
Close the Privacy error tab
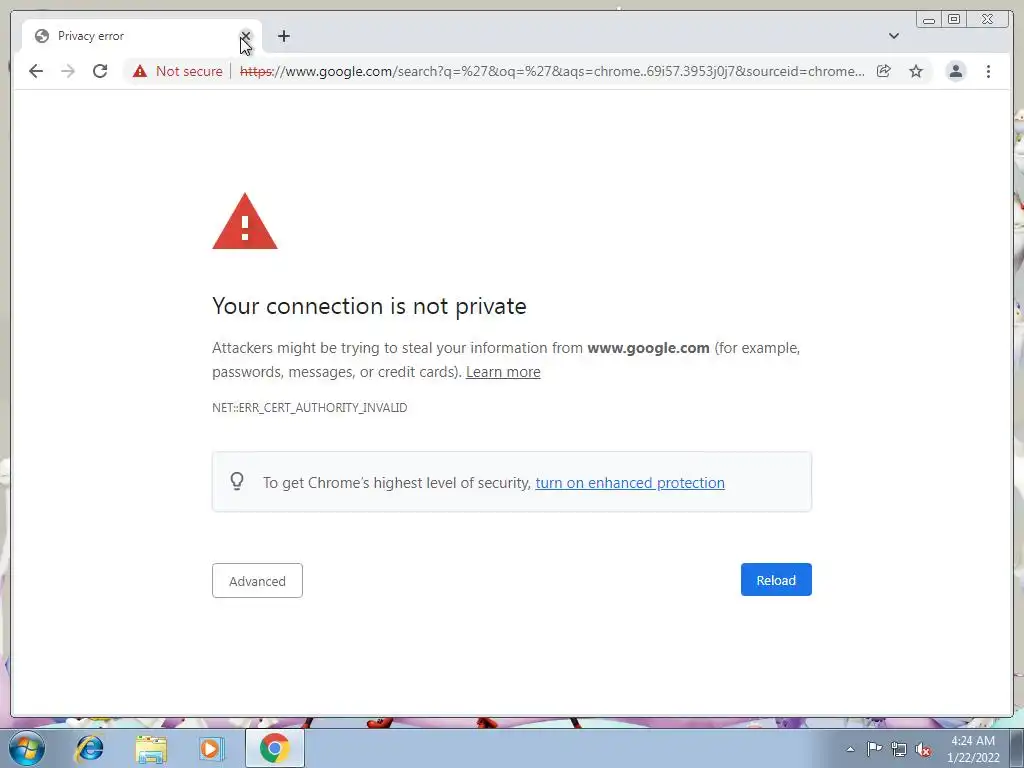[246, 36]
